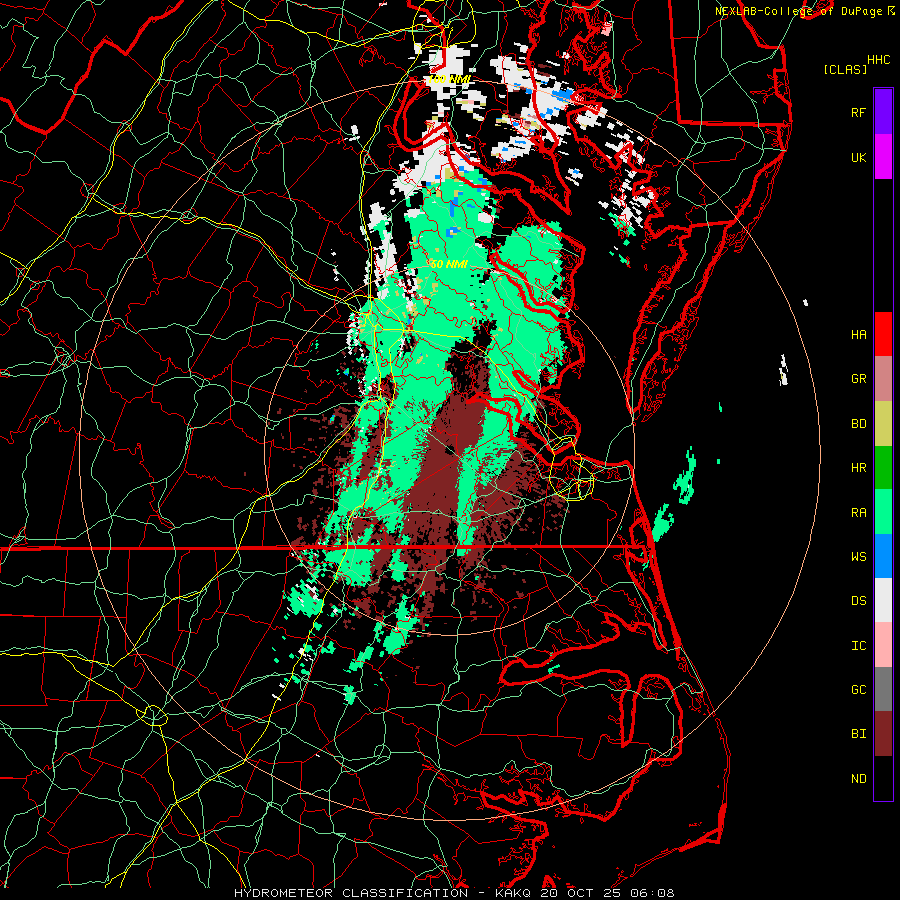Click the purple RF legend color swatch
900x900 pixels.
tap(883, 112)
